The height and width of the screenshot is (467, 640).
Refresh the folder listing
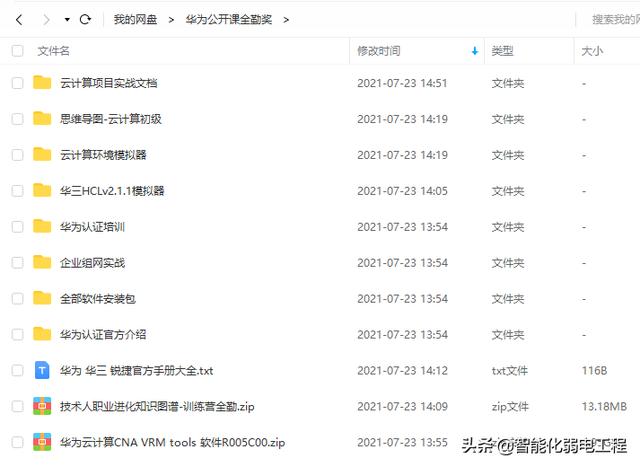pyautogui.click(x=85, y=19)
